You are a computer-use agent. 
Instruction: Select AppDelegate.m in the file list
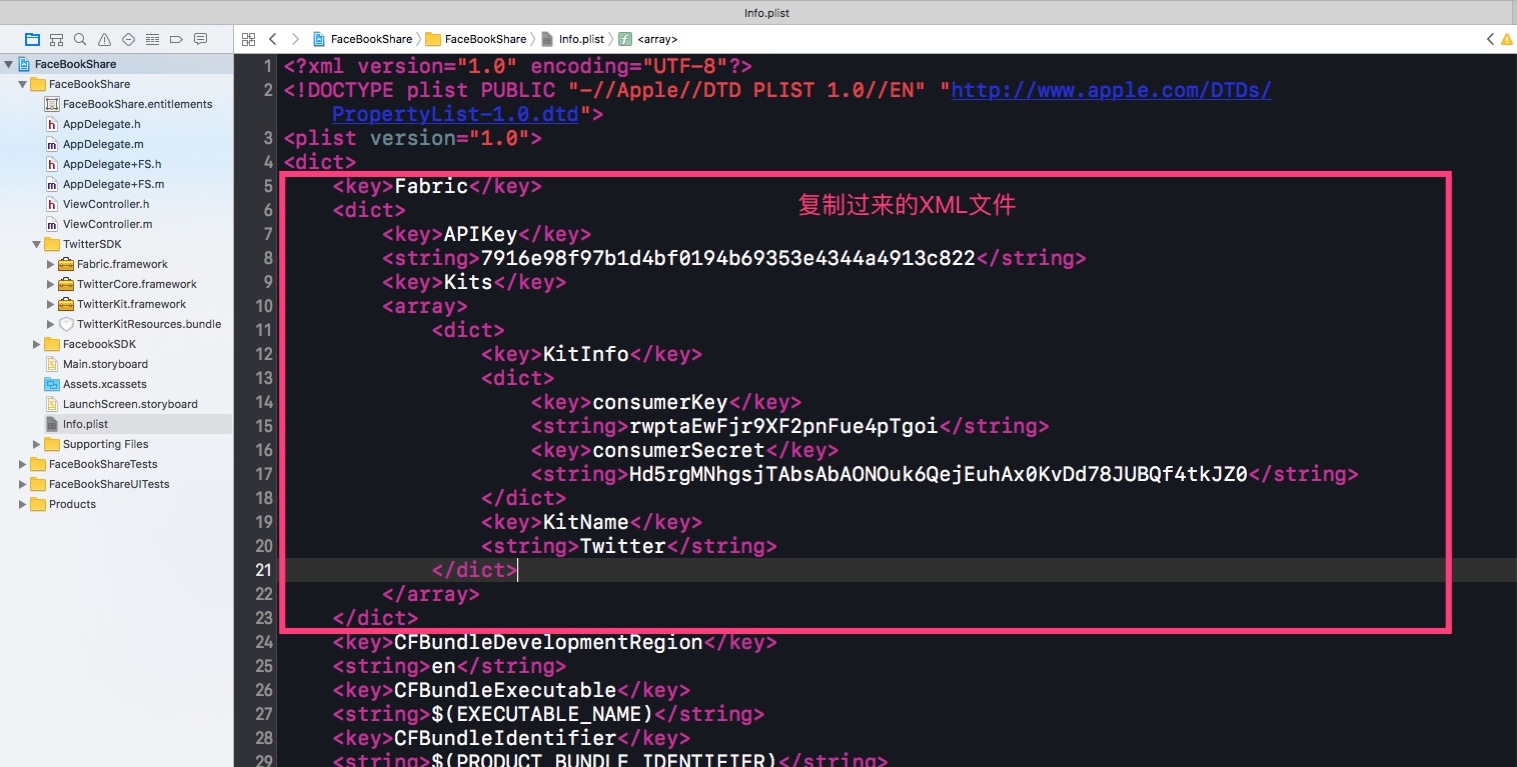(103, 144)
